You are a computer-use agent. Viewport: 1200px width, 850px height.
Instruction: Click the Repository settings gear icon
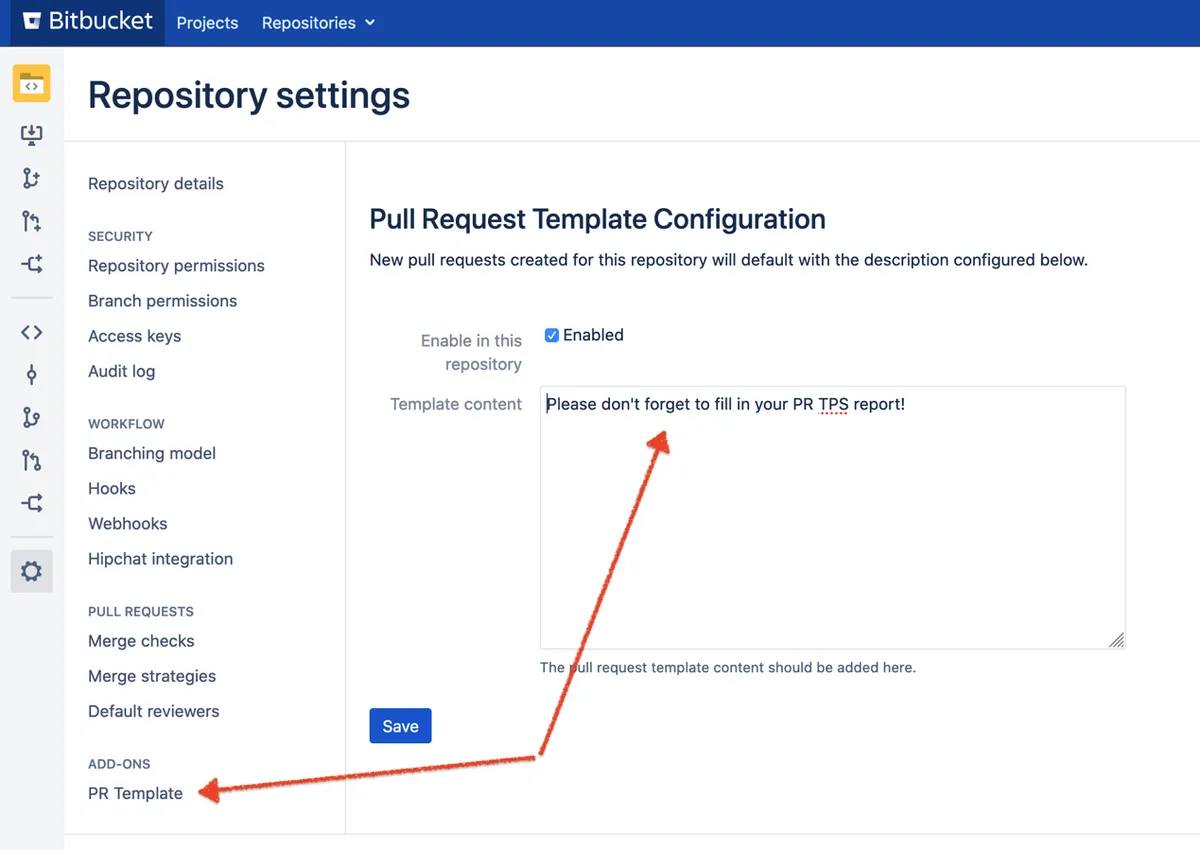click(32, 571)
